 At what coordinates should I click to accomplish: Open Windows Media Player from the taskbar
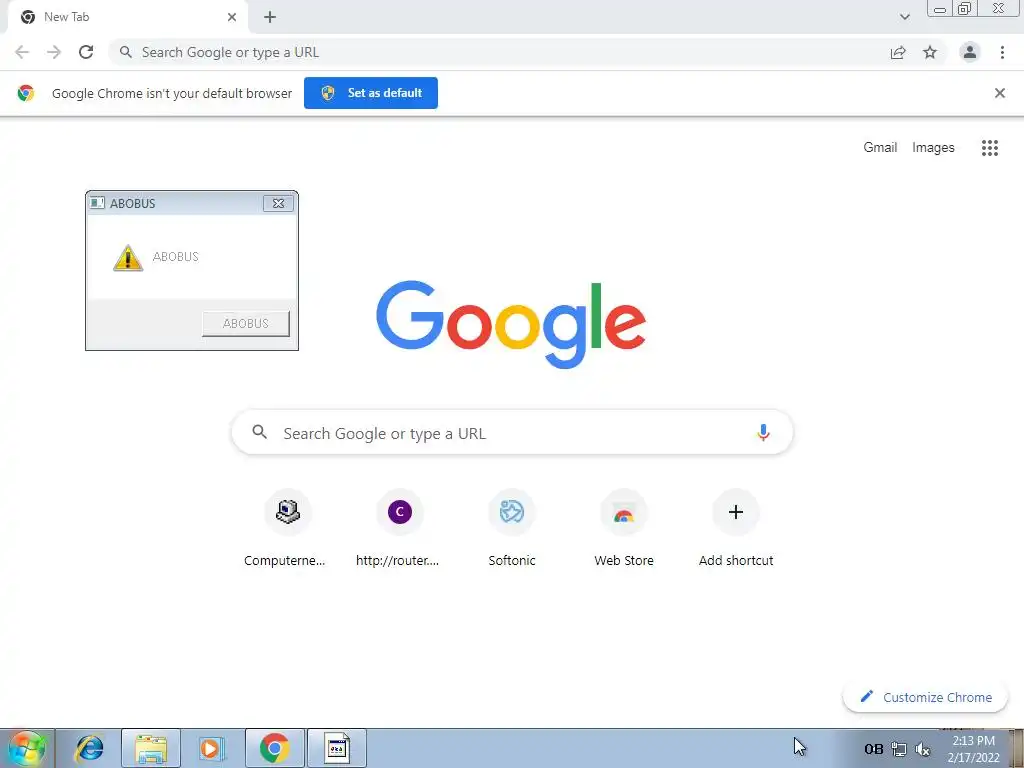(212, 748)
